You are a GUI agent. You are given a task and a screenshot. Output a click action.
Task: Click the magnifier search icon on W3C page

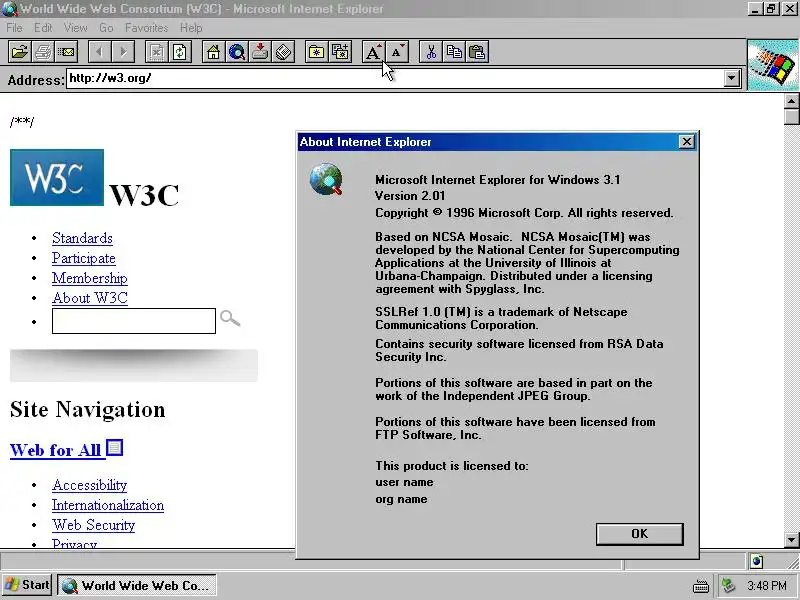tap(230, 318)
